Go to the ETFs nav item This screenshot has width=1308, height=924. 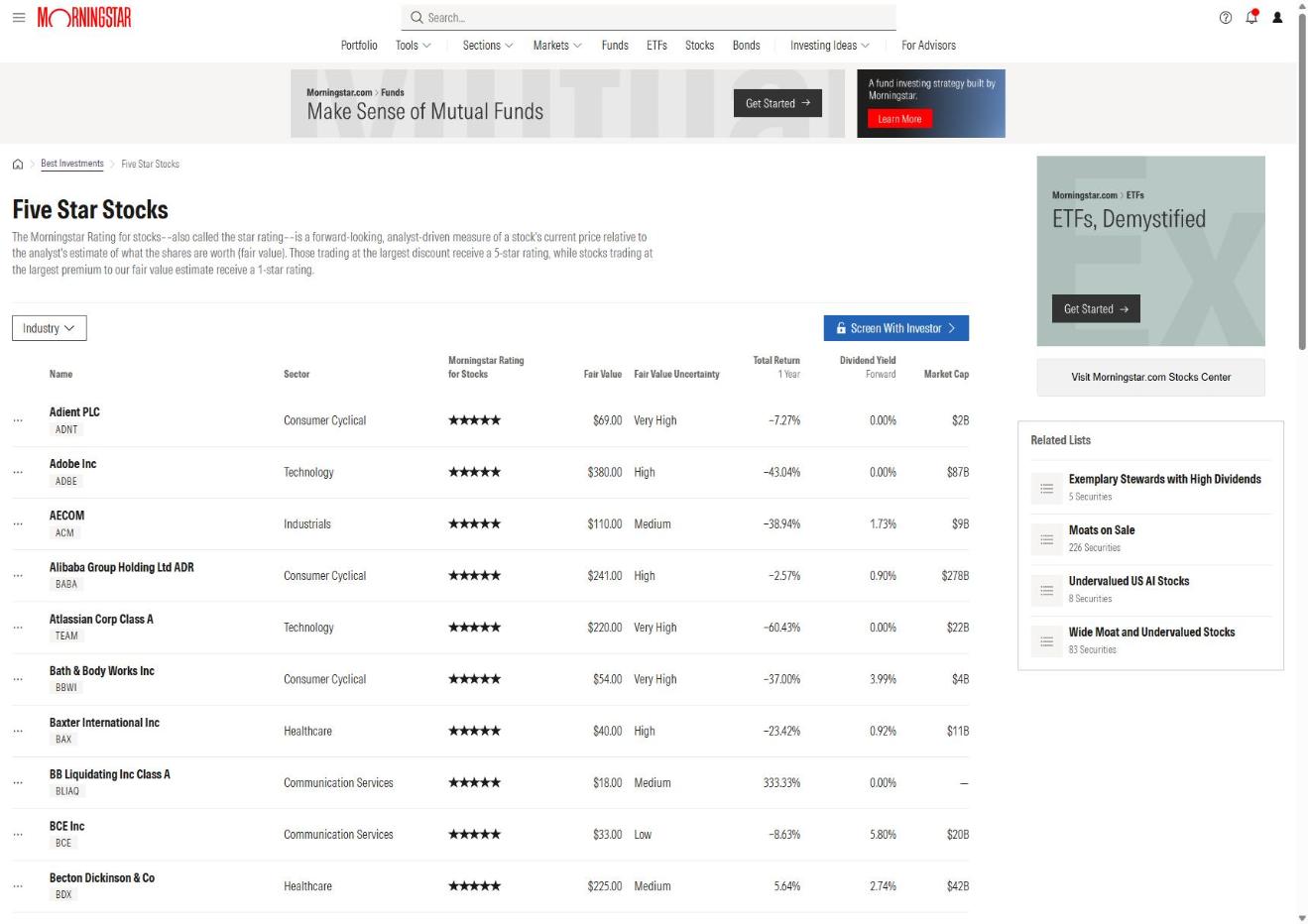[x=656, y=46]
